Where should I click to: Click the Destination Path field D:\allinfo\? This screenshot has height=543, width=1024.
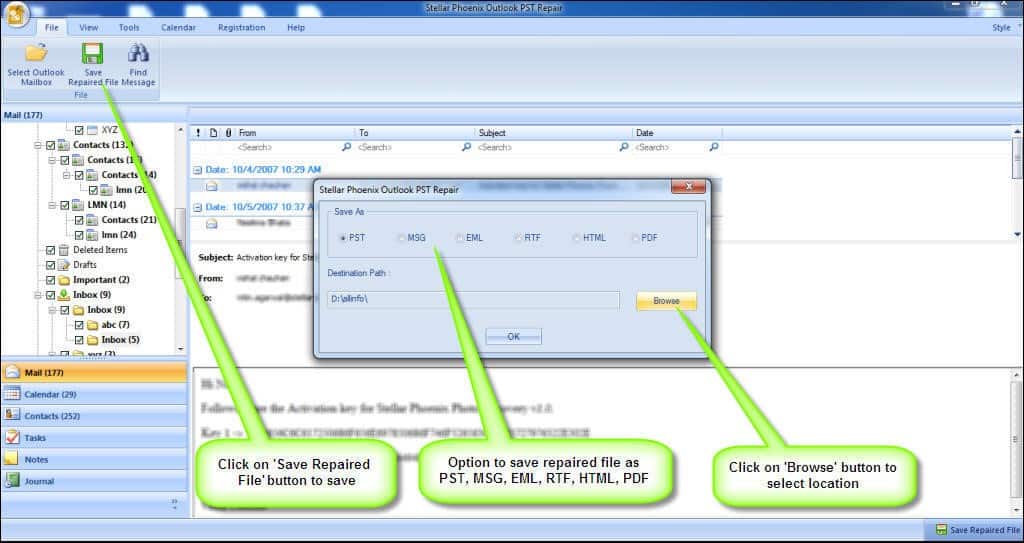click(473, 300)
